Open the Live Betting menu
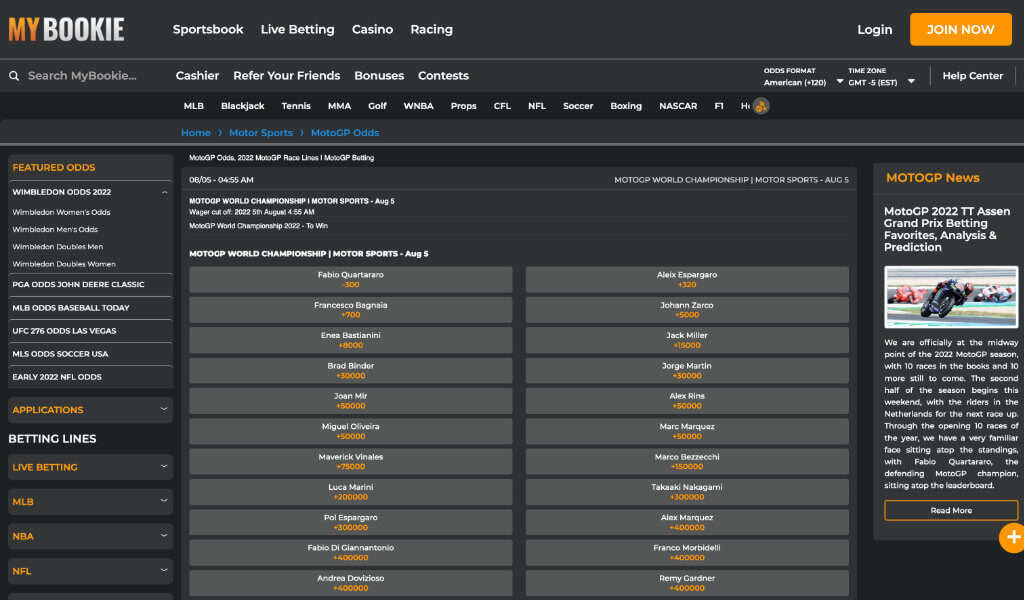 (297, 29)
